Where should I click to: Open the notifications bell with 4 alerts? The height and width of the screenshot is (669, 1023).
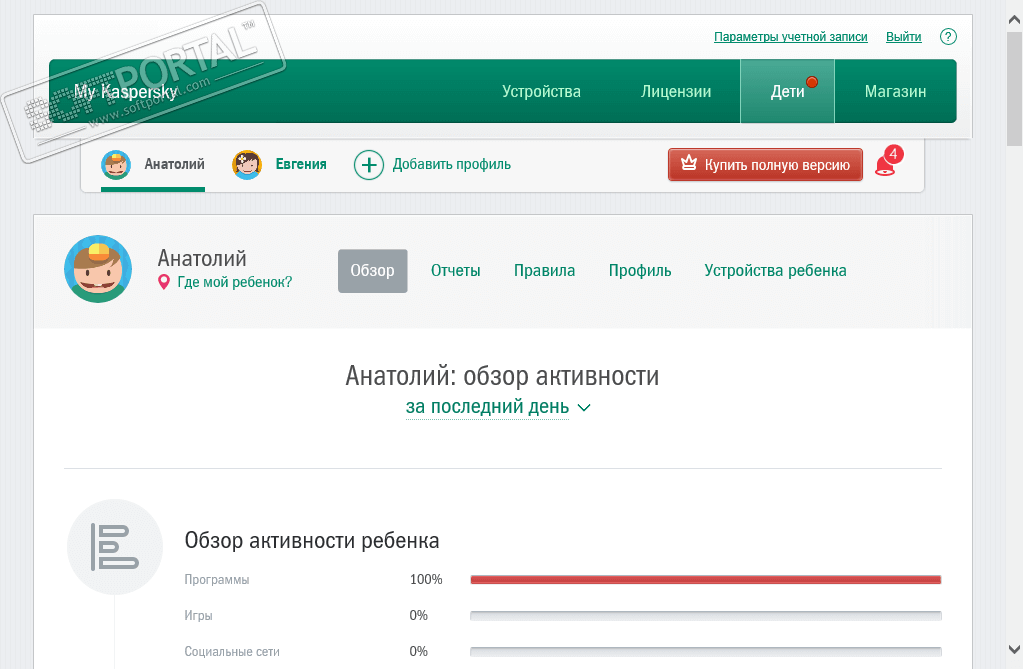click(x=889, y=161)
